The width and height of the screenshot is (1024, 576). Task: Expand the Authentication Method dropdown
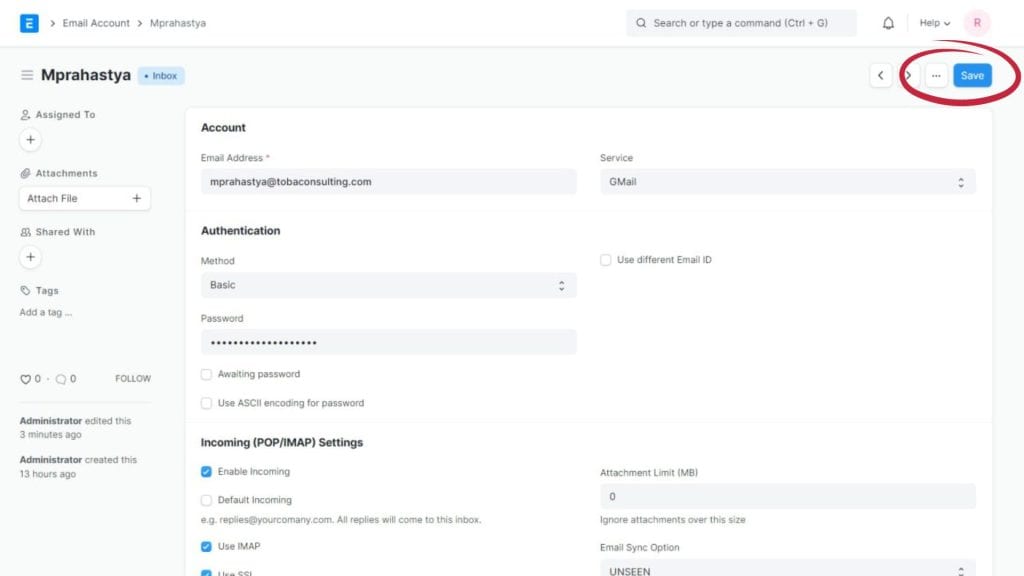[388, 285]
